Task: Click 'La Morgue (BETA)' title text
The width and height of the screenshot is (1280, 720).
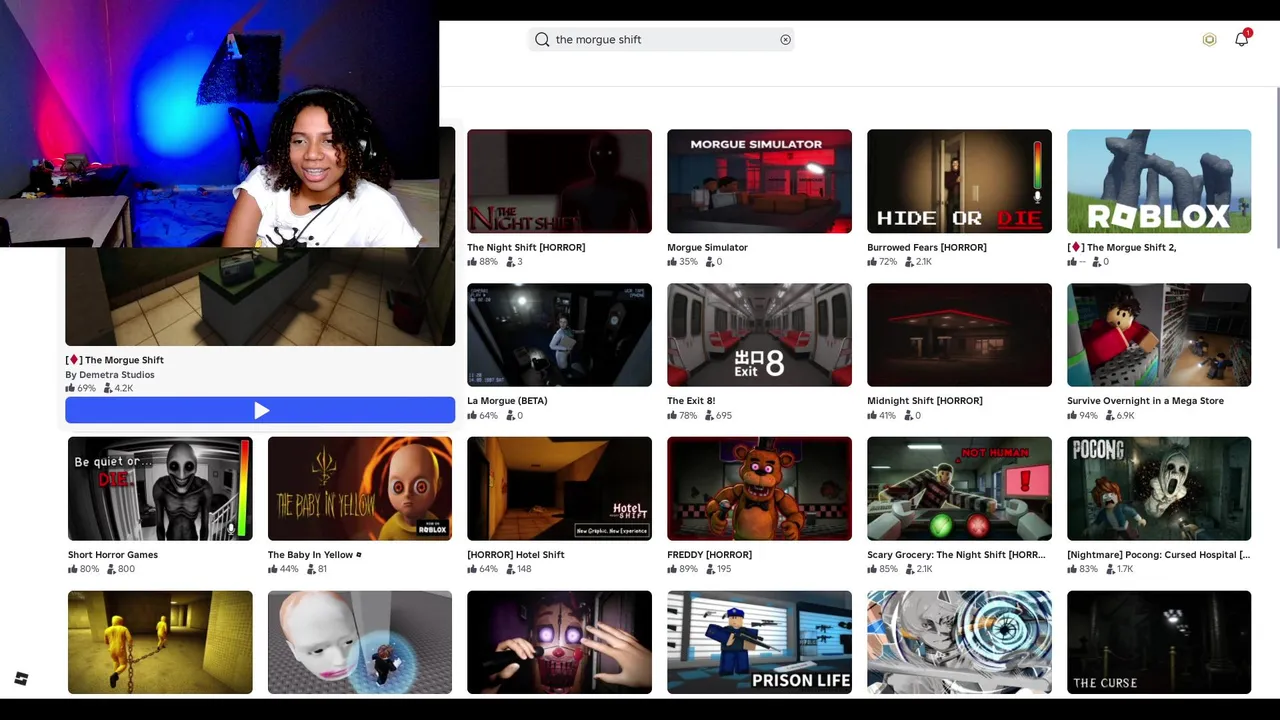Action: [x=507, y=401]
